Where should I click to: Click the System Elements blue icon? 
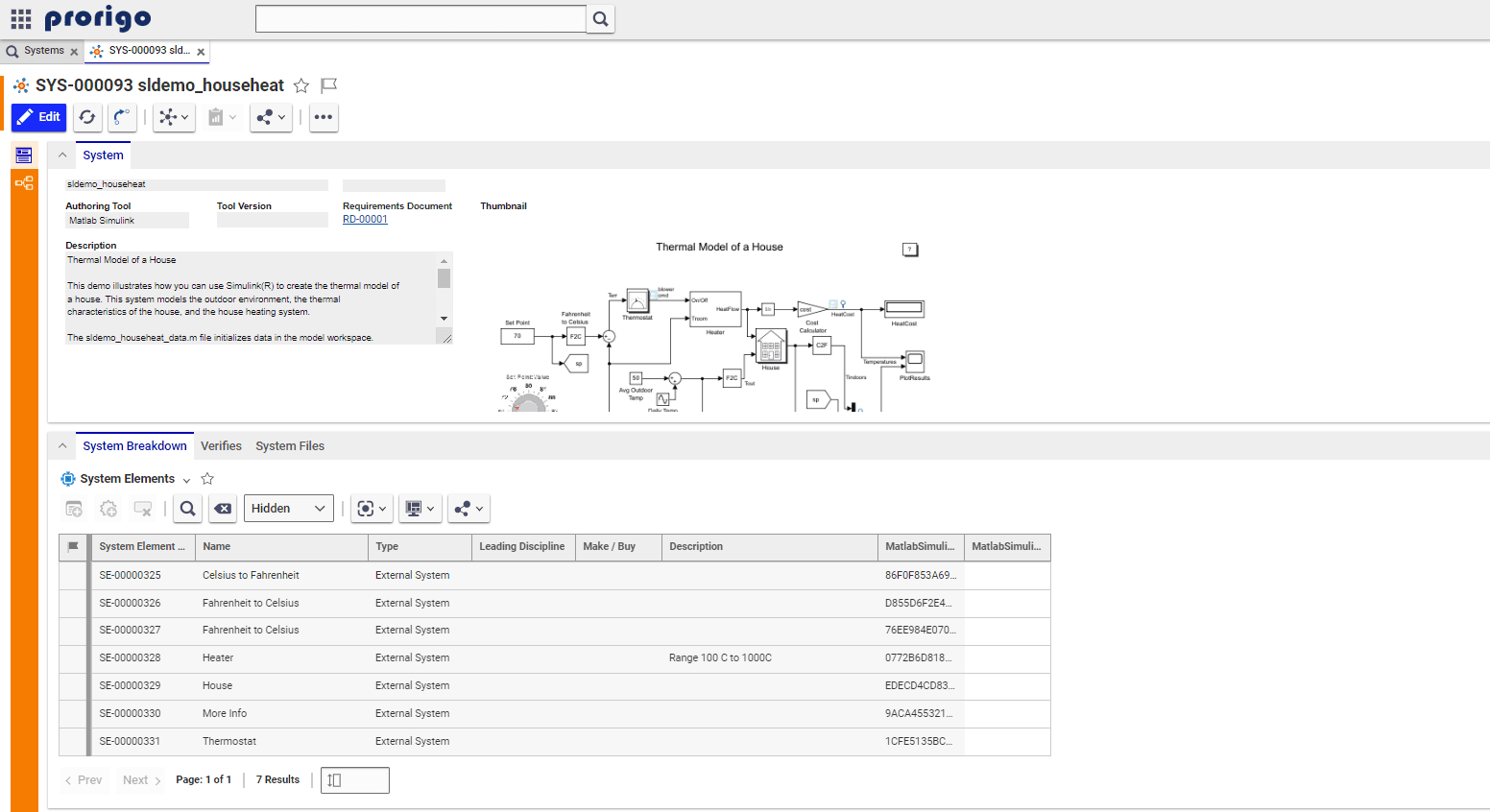[x=68, y=479]
